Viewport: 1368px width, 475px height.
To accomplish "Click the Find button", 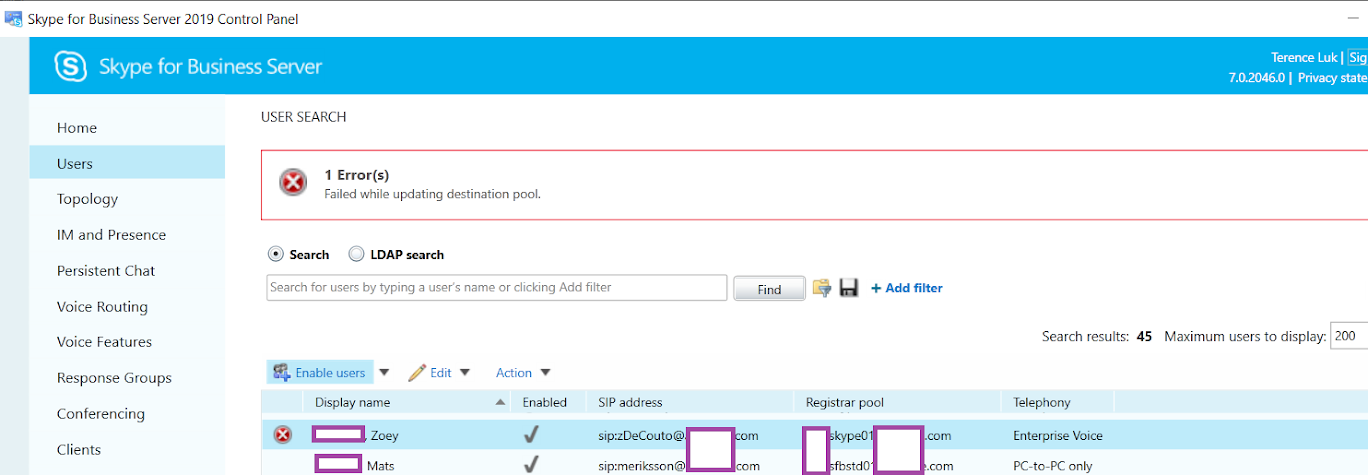I will tap(769, 289).
